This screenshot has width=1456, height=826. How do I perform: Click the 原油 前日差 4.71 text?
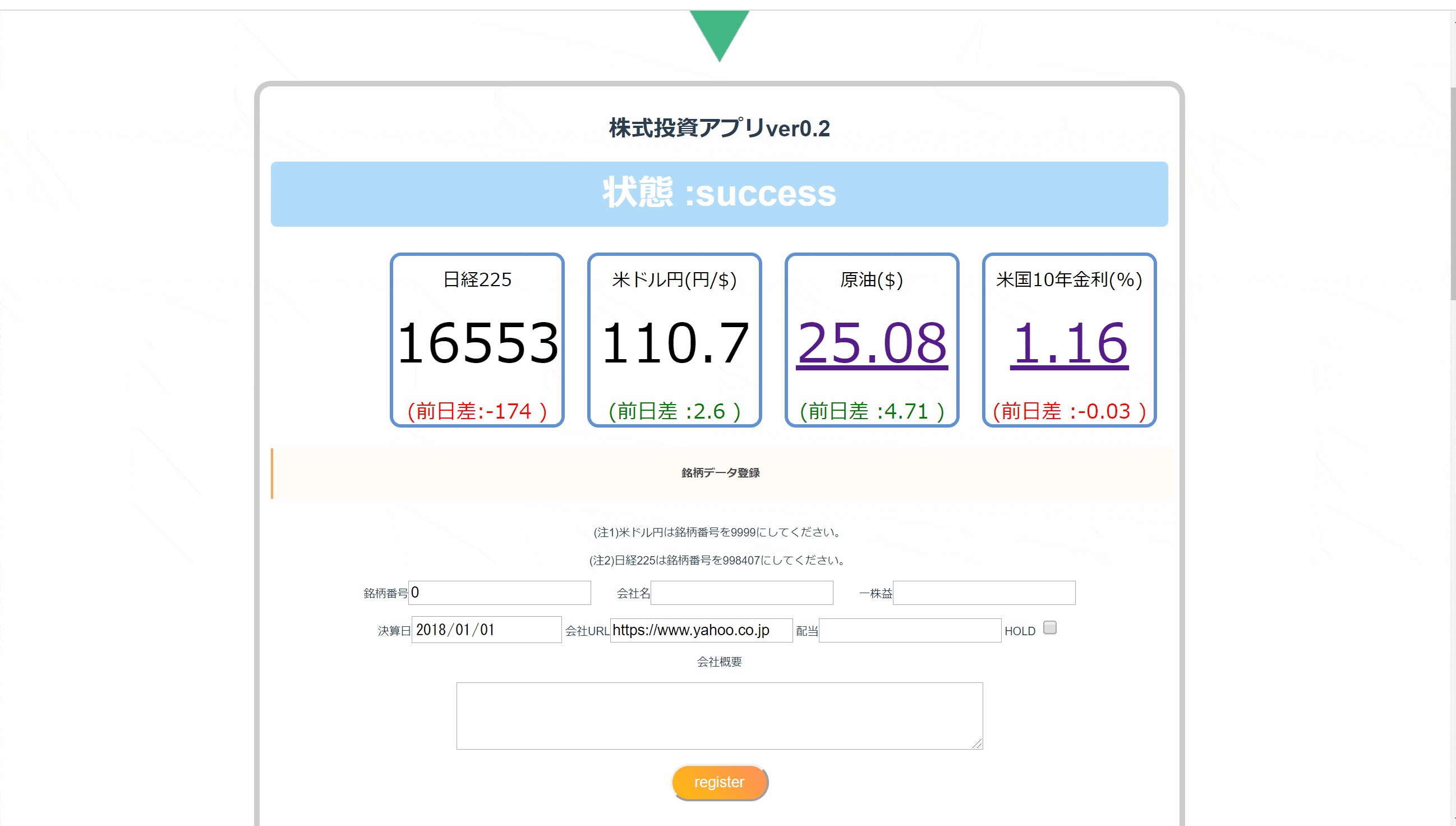[x=872, y=411]
